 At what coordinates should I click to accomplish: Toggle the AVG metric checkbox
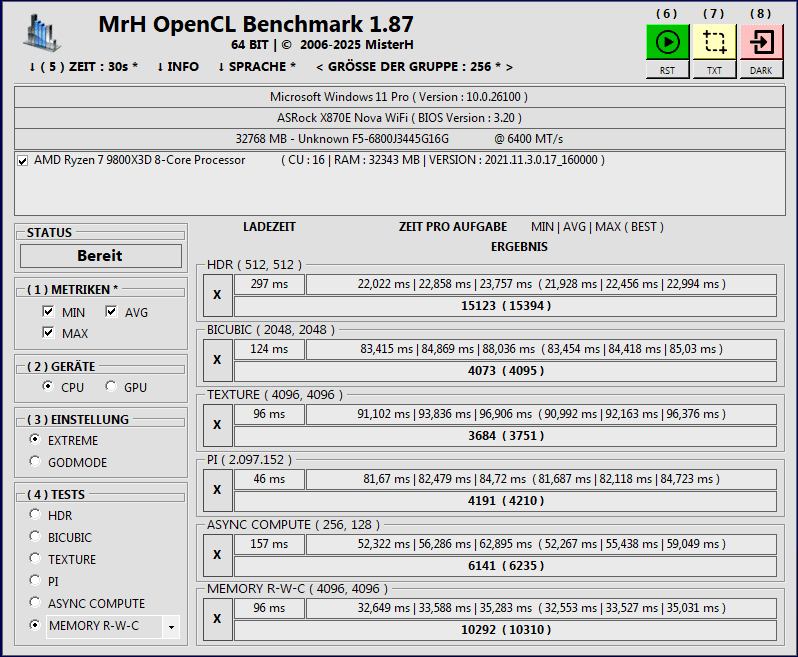click(111, 311)
